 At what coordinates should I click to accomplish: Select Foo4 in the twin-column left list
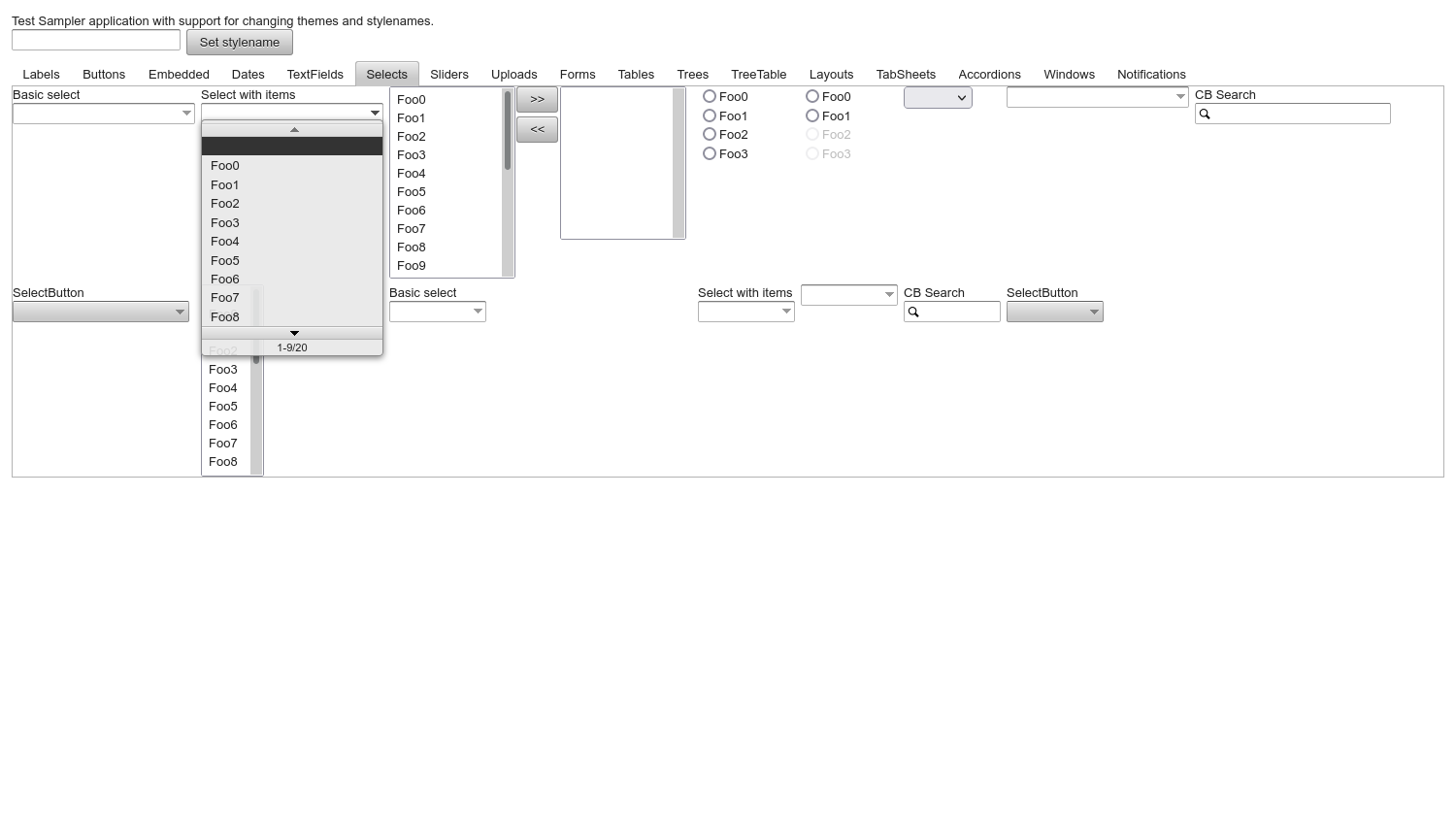click(x=446, y=173)
